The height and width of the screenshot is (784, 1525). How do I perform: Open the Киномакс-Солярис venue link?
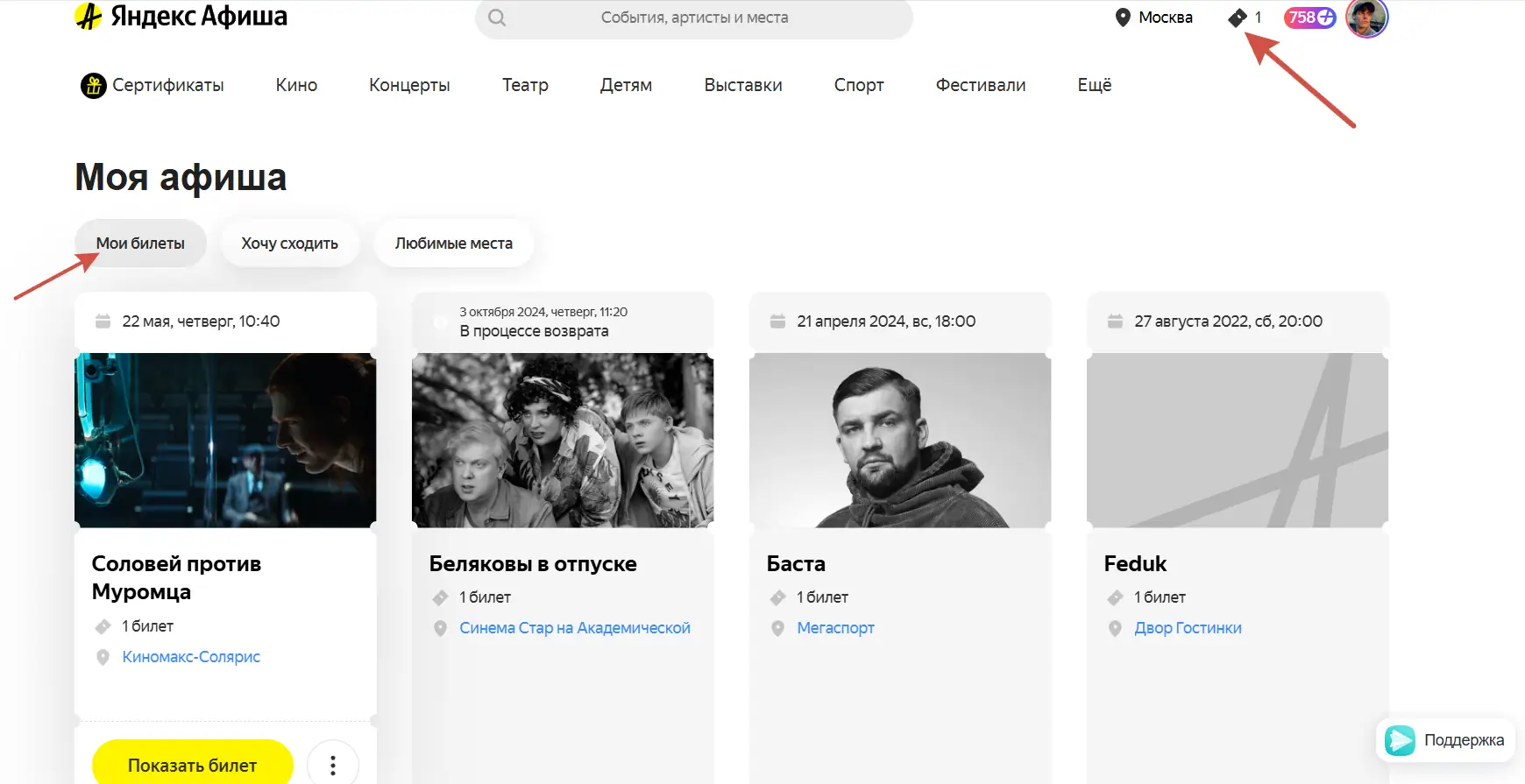pos(191,657)
